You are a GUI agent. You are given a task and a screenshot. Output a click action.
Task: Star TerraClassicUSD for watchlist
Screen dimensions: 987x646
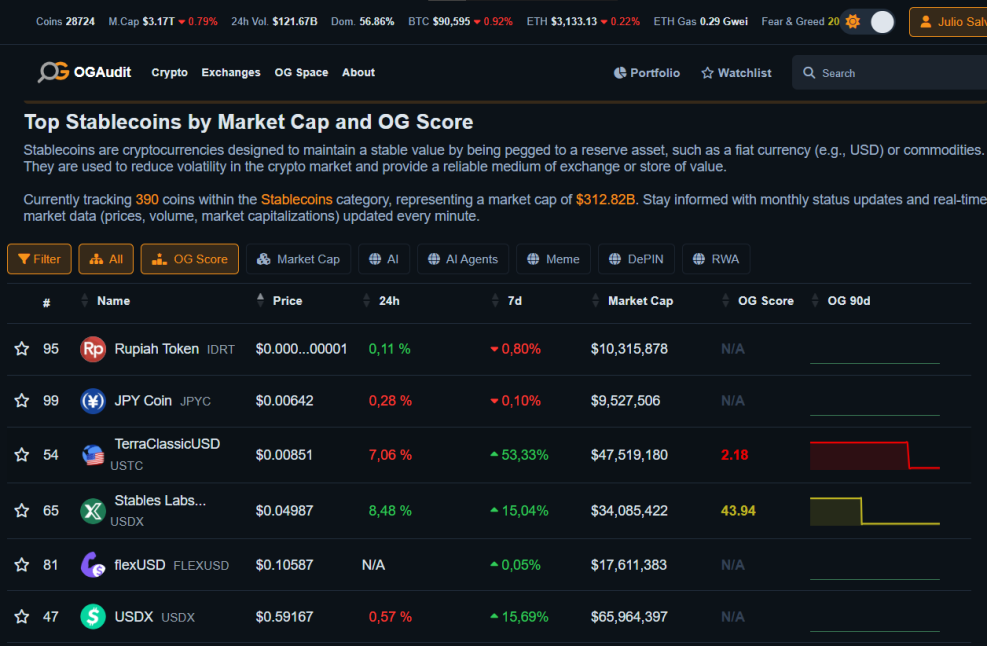pos(22,455)
